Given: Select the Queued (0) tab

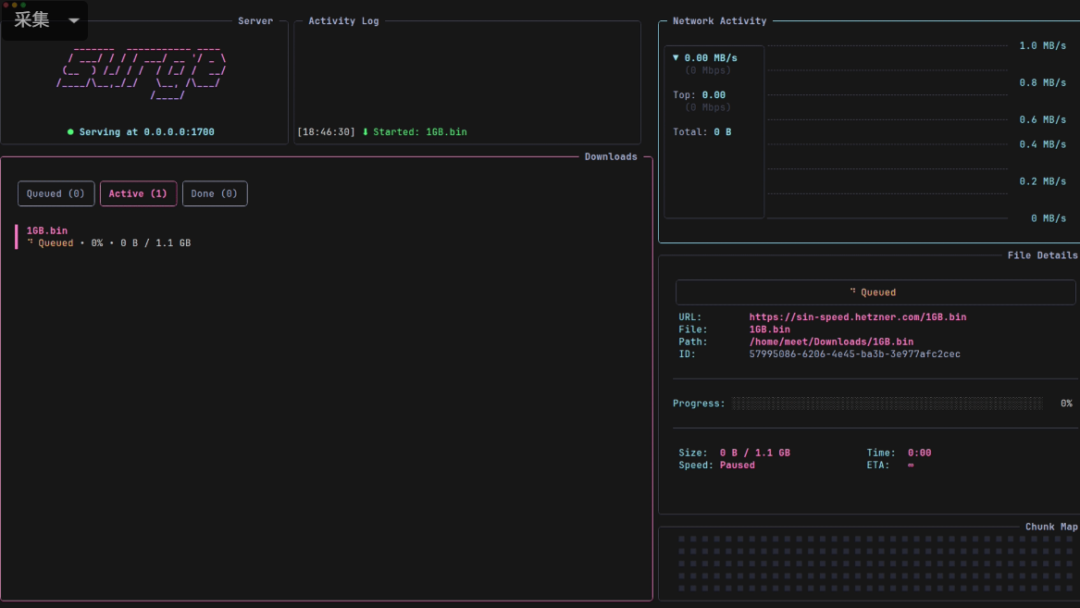Looking at the screenshot, I should point(56,193).
